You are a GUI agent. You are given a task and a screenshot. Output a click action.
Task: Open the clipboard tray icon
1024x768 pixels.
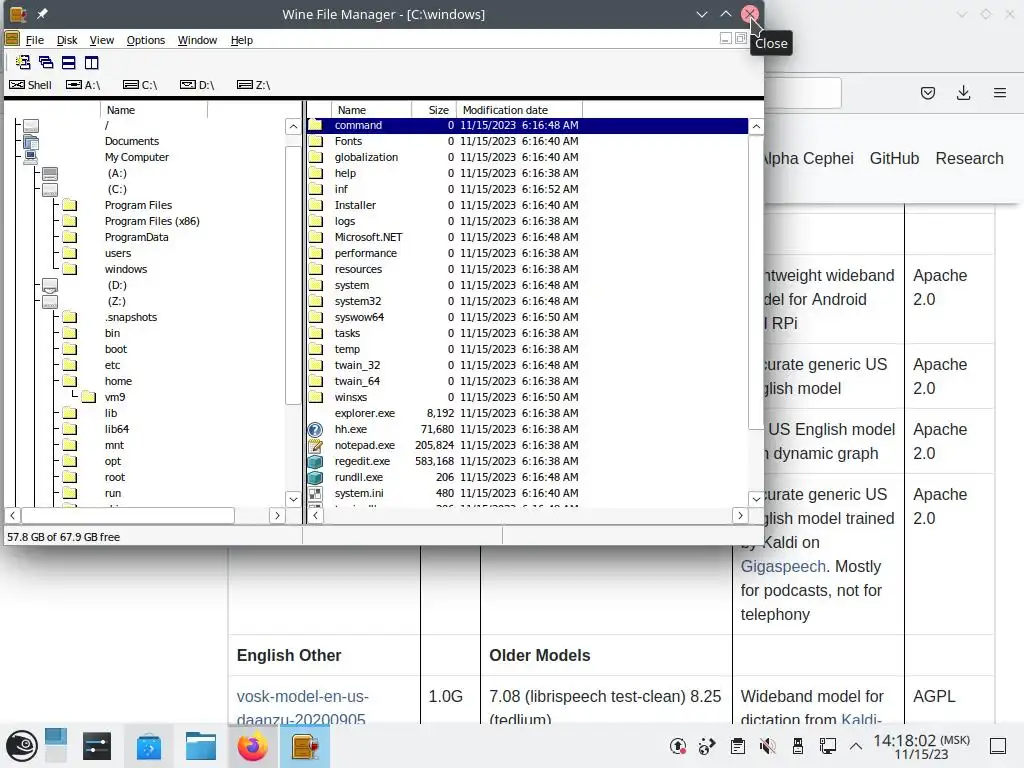pos(738,746)
